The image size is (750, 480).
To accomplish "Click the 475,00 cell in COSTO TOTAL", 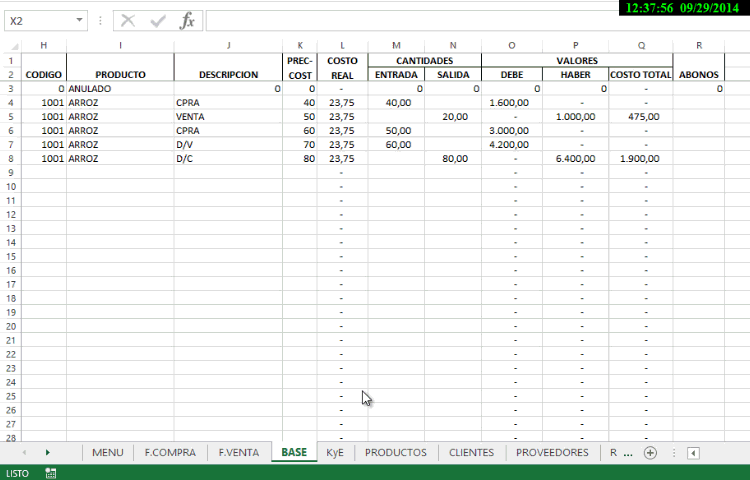I will click(641, 117).
